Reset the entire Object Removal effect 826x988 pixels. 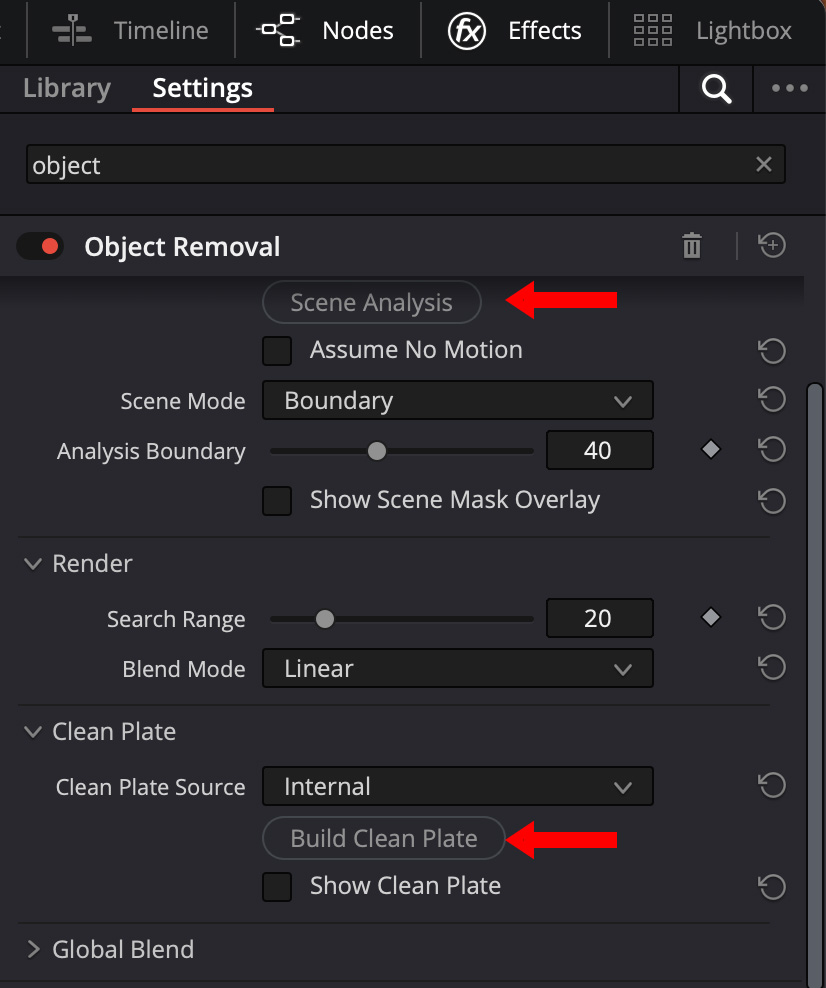point(772,246)
